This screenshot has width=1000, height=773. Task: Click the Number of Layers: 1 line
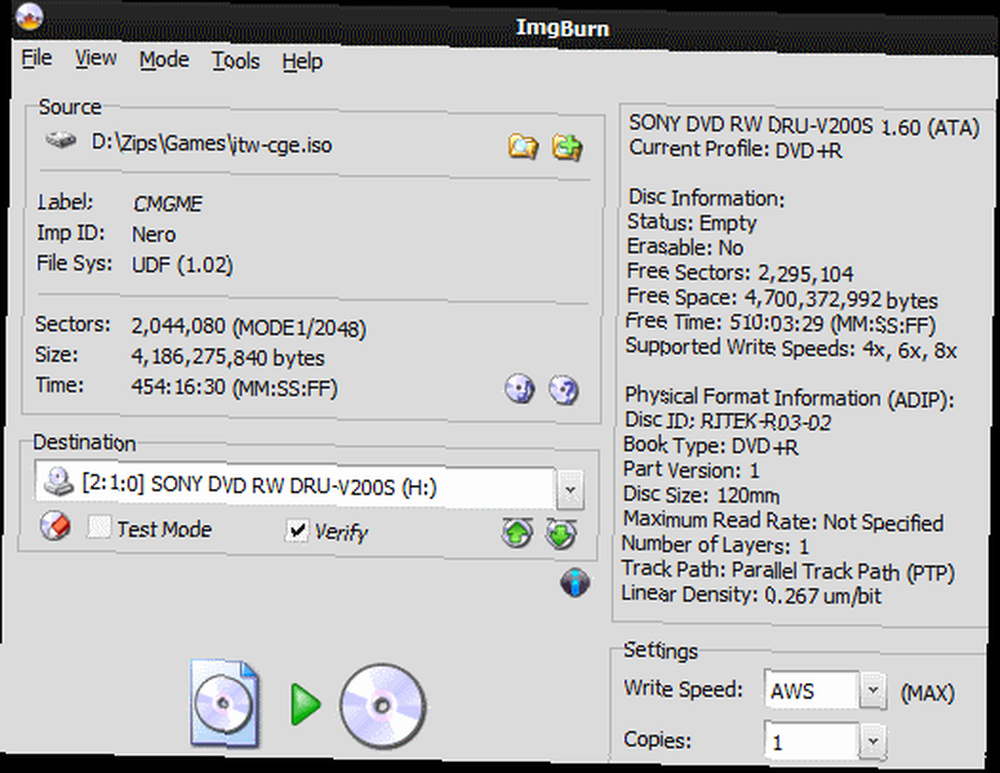[715, 545]
